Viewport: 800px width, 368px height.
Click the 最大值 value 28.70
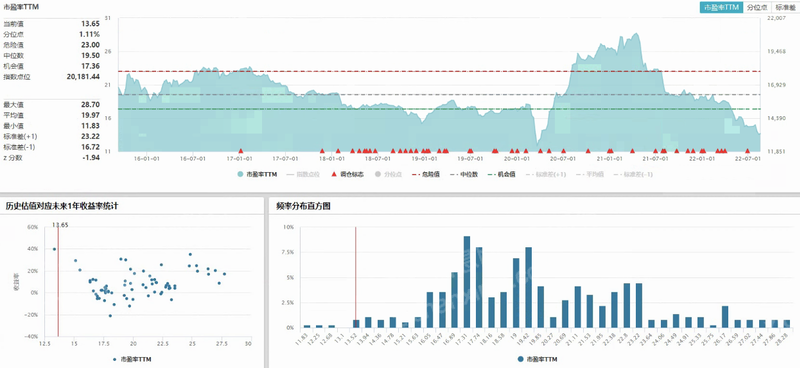point(90,104)
